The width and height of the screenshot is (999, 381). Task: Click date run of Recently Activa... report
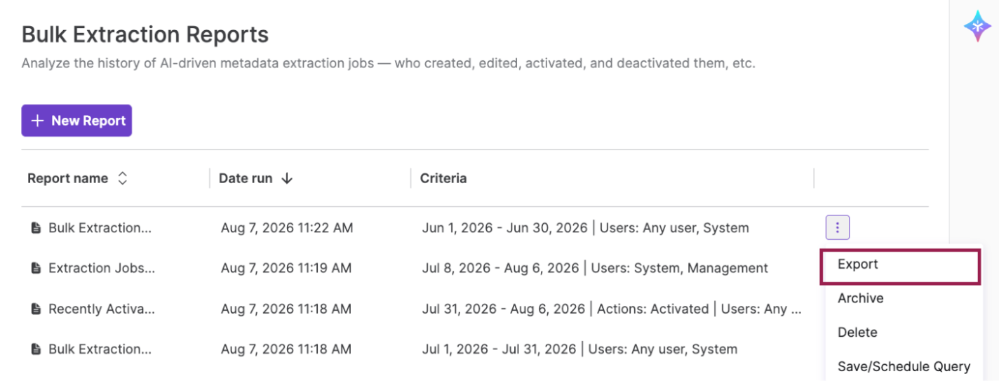tap(286, 309)
